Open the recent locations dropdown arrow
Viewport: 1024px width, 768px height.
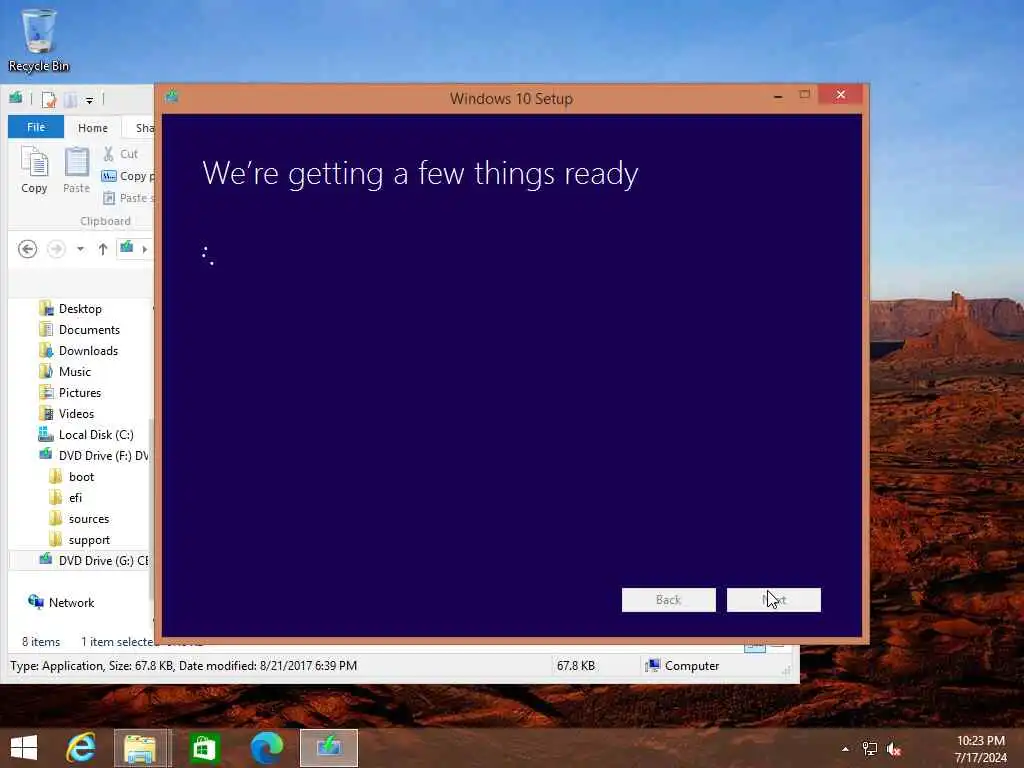pos(80,249)
